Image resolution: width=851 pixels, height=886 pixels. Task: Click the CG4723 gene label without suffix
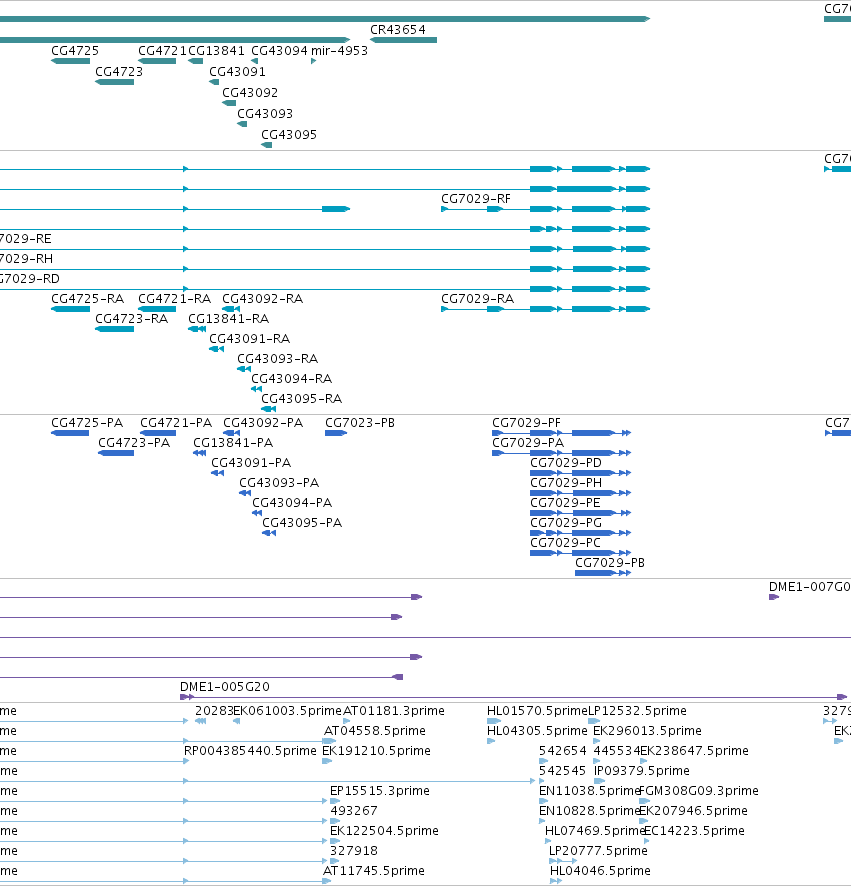(119, 72)
